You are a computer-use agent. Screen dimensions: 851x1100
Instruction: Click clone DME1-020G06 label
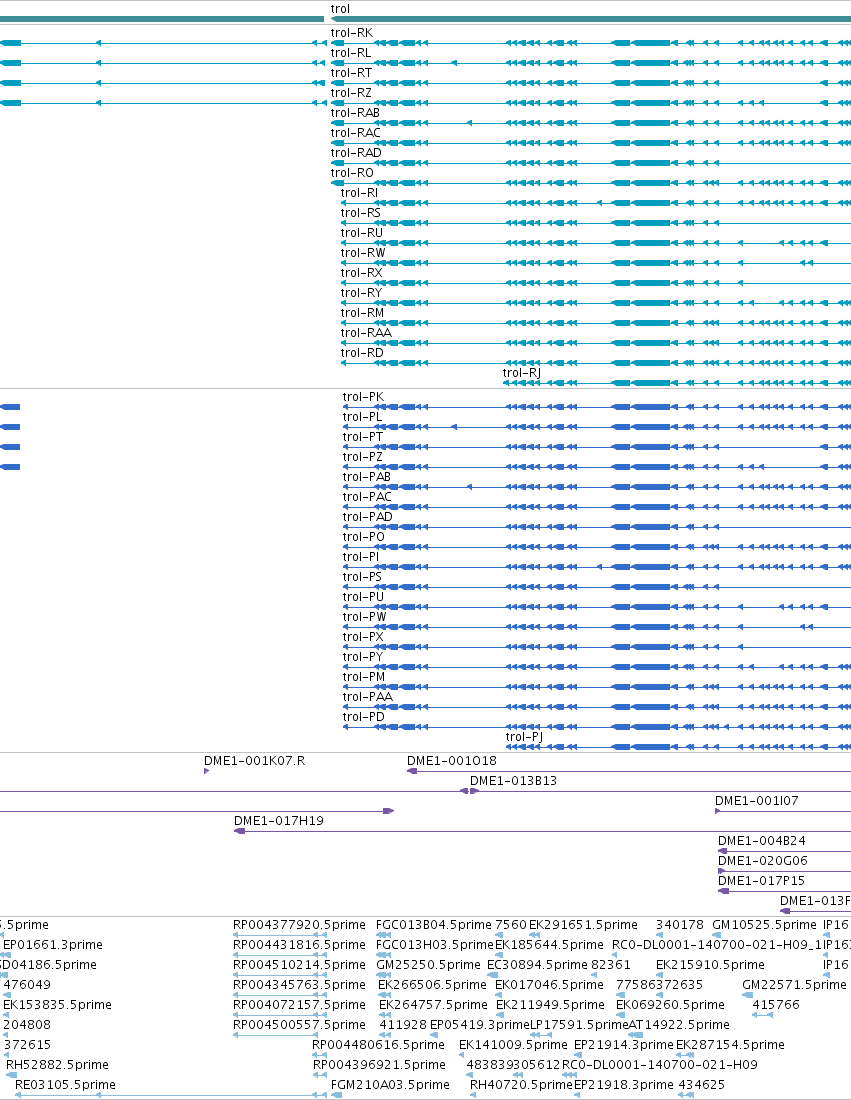pyautogui.click(x=763, y=861)
